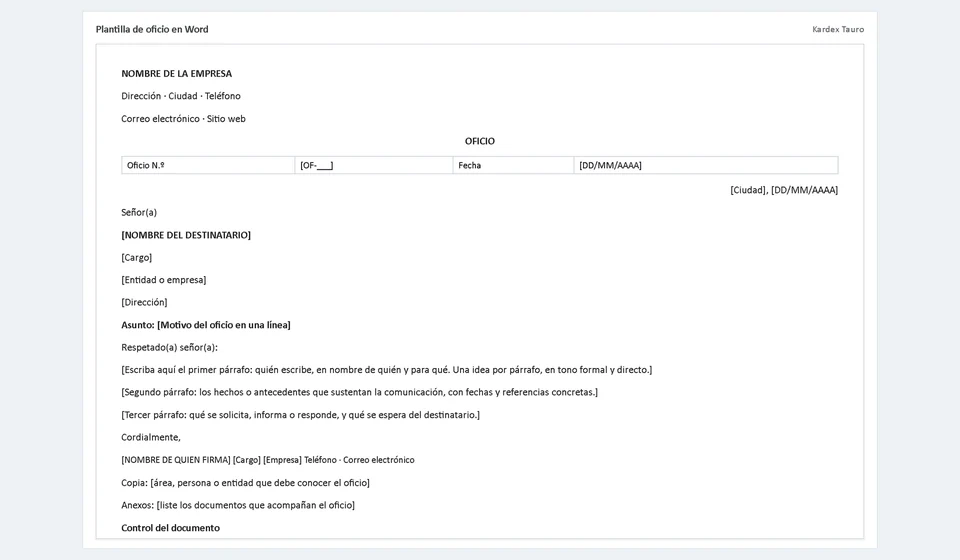960x560 pixels.
Task: Click the right-aligned '[Ciudad], [DD/MM/AAAA]' line
Action: [784, 190]
